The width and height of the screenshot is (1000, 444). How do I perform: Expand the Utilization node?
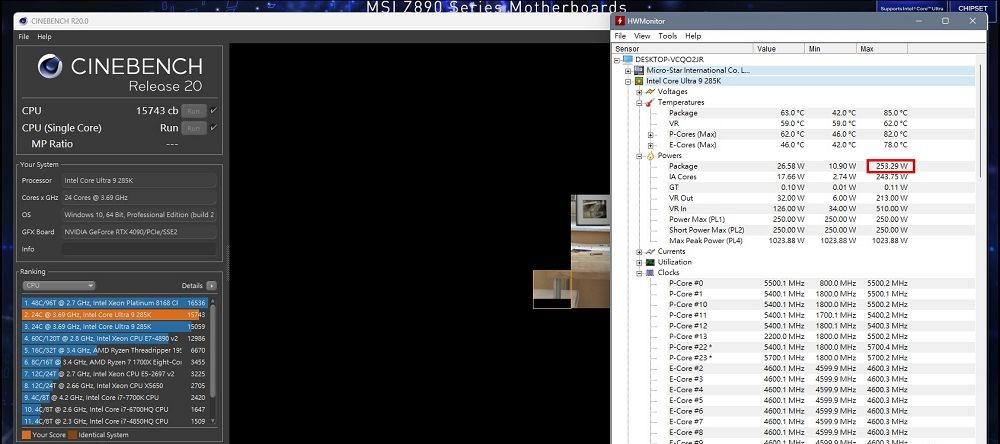(639, 262)
